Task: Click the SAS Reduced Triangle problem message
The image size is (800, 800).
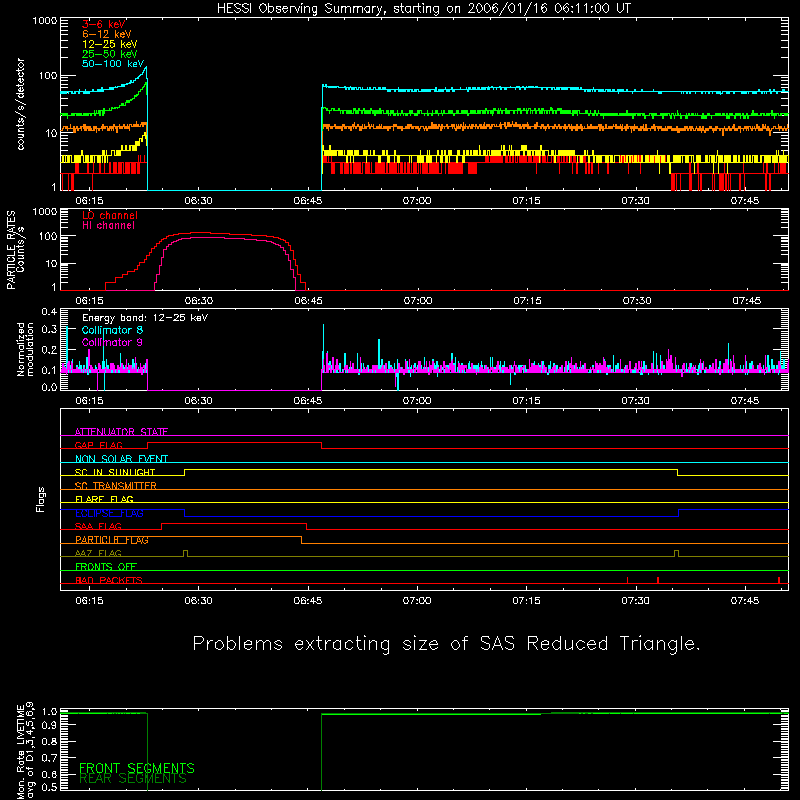Action: click(446, 644)
